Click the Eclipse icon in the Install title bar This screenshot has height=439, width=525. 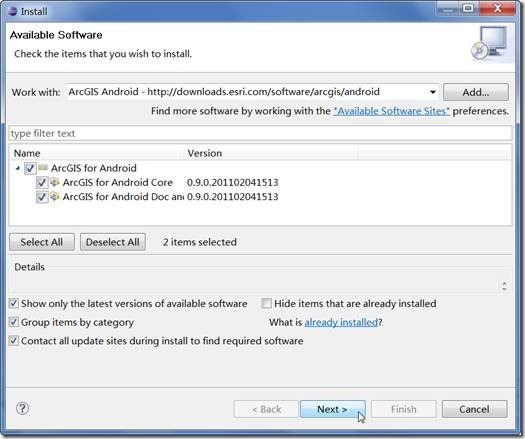(x=13, y=11)
